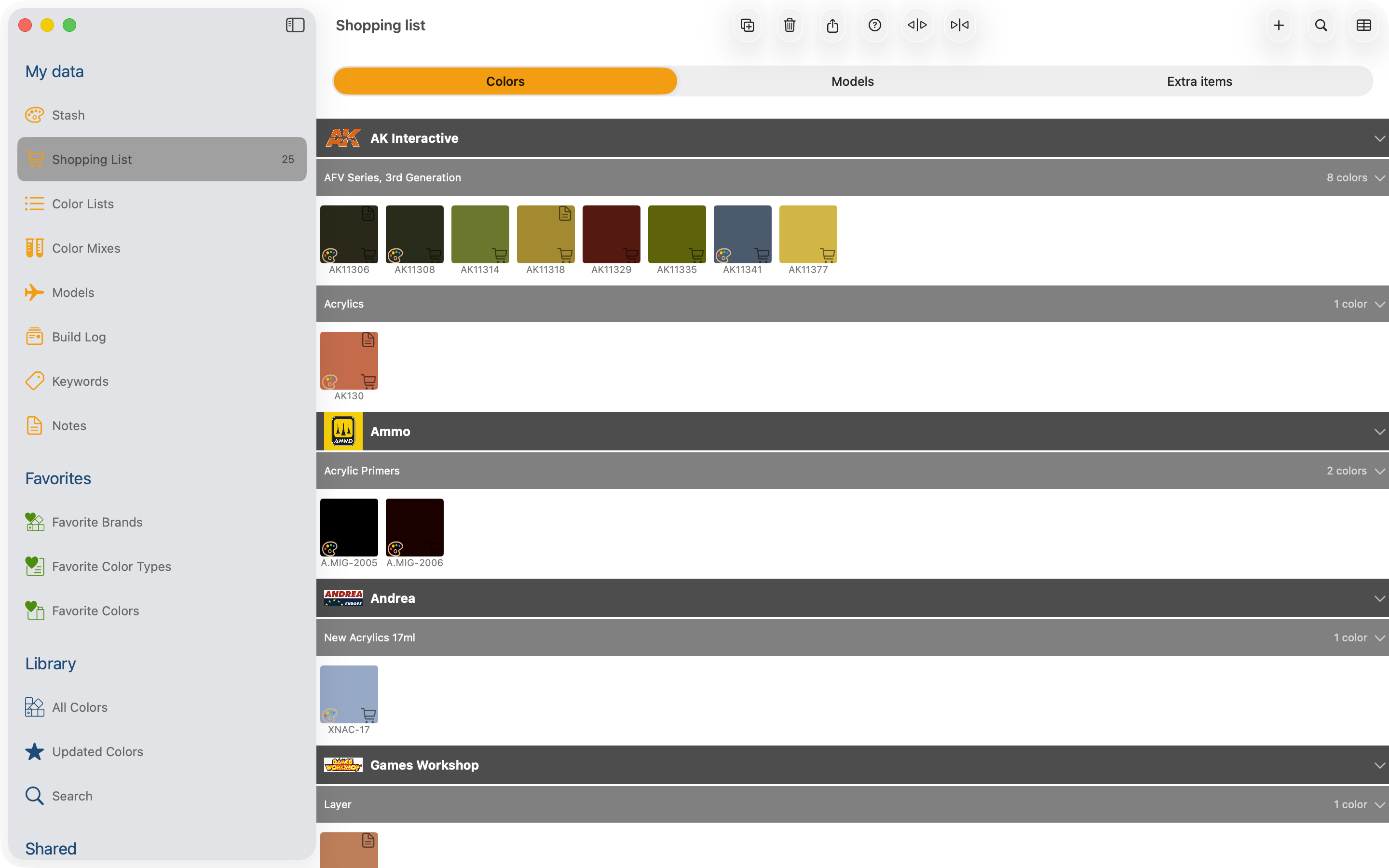The width and height of the screenshot is (1389, 868).
Task: Switch to the Extra items tab
Action: (1199, 81)
